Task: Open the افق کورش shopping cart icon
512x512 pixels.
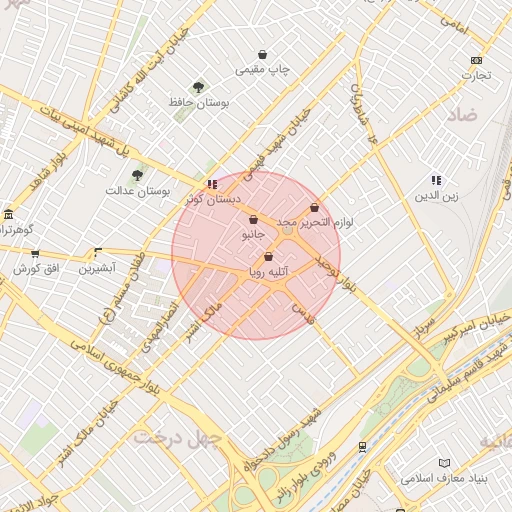Action: [35, 254]
